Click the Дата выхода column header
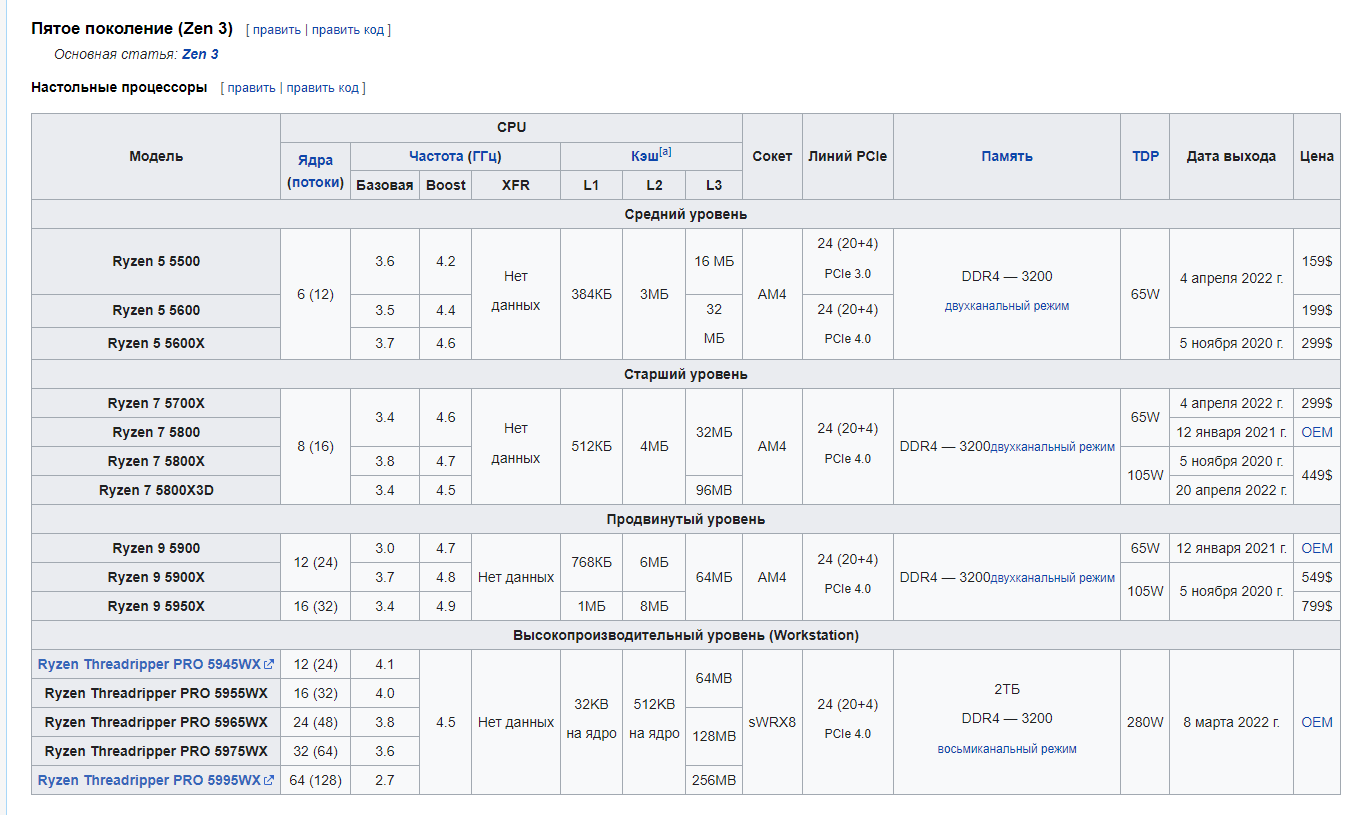 [1231, 156]
